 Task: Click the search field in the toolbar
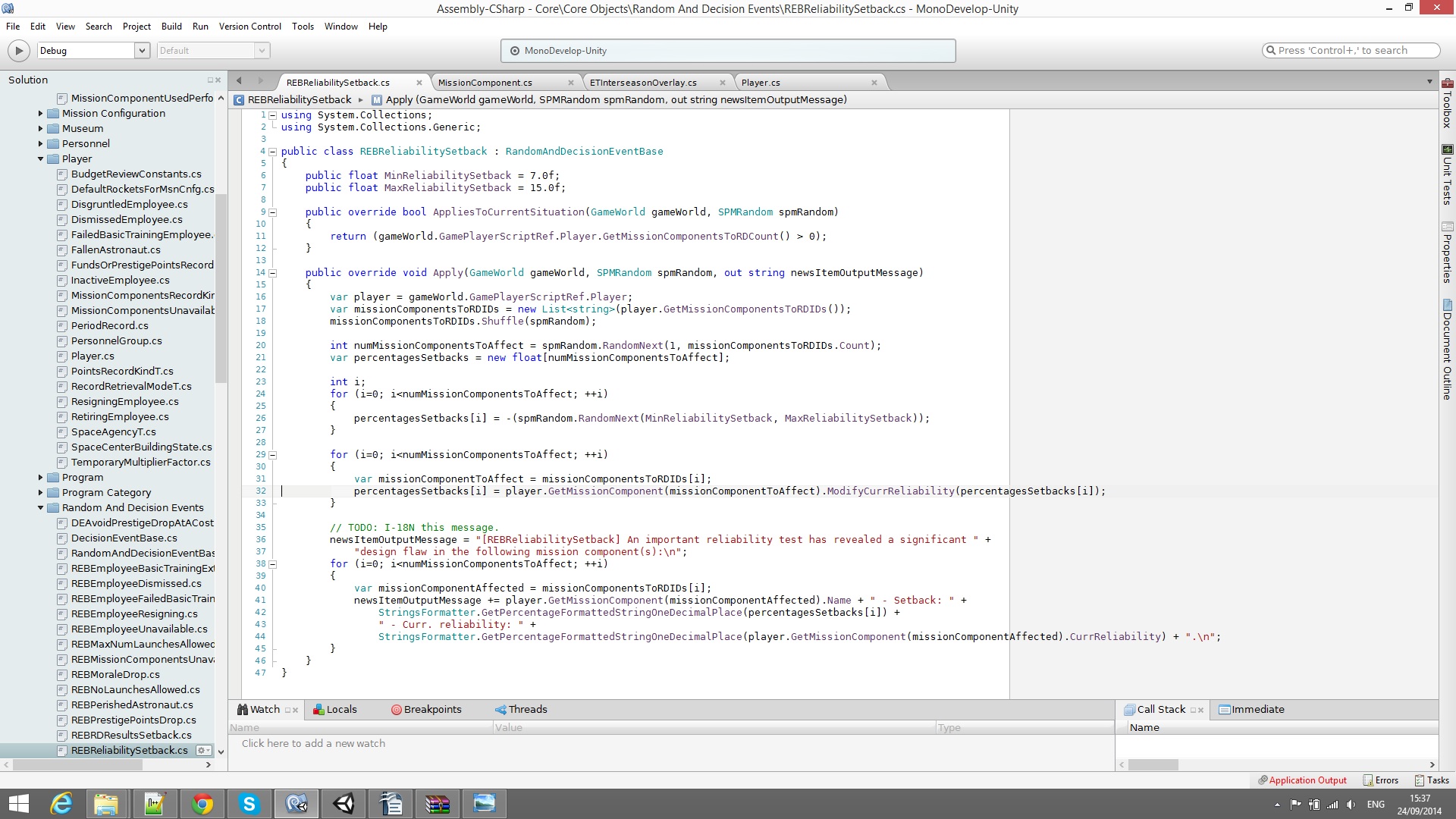(x=1350, y=51)
